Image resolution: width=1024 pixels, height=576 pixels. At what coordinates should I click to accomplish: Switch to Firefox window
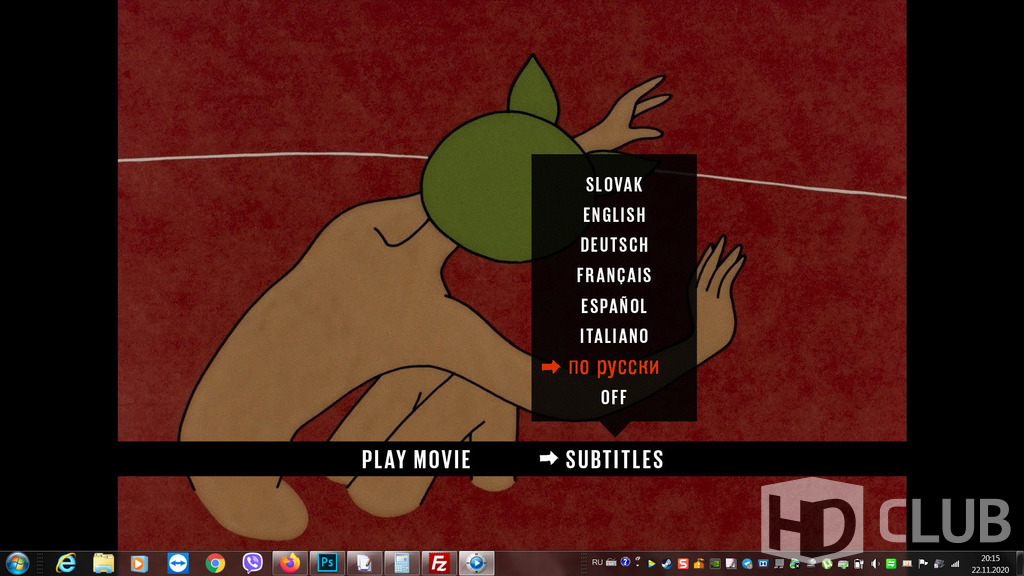(290, 563)
